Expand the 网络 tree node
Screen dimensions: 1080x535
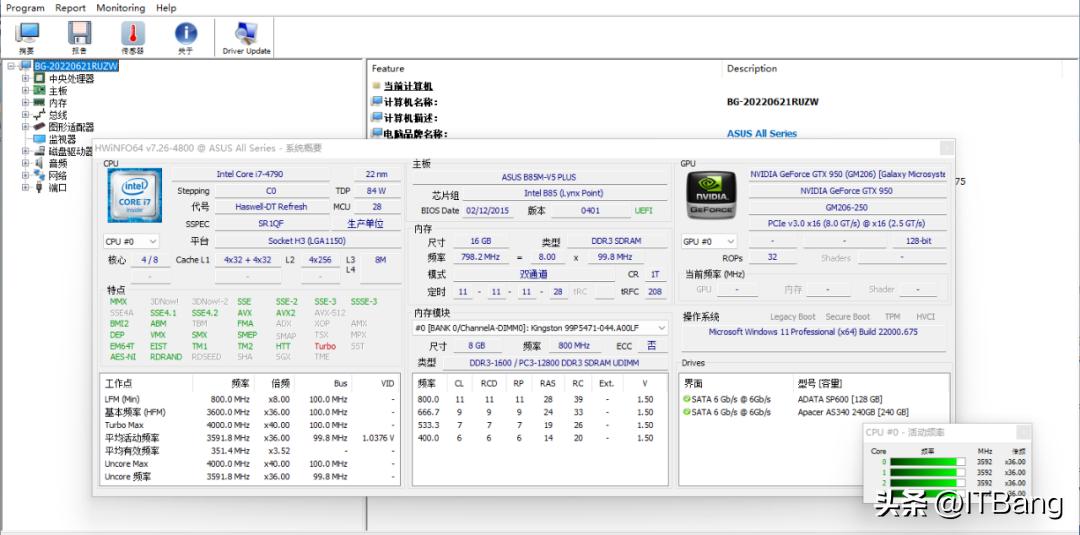[25, 176]
